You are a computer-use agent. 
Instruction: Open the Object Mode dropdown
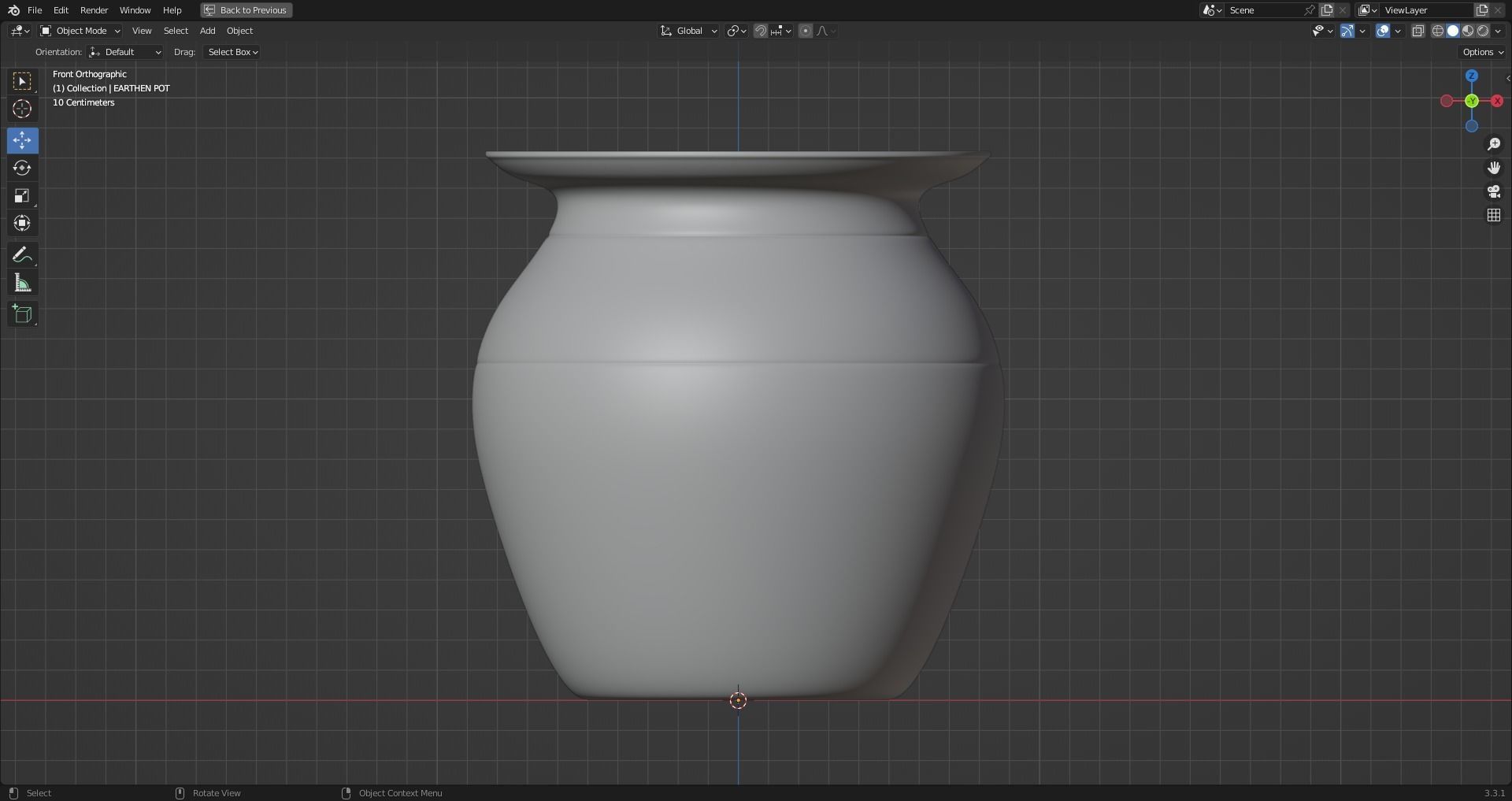[80, 31]
